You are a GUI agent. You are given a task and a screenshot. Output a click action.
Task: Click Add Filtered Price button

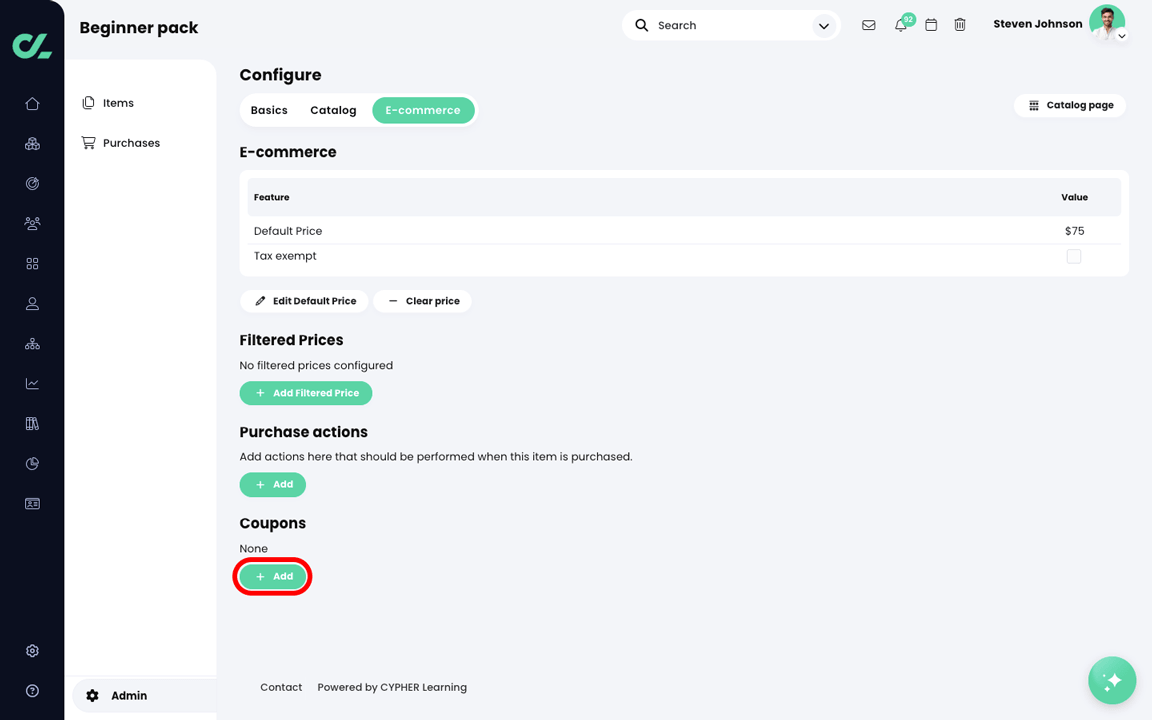click(x=306, y=393)
